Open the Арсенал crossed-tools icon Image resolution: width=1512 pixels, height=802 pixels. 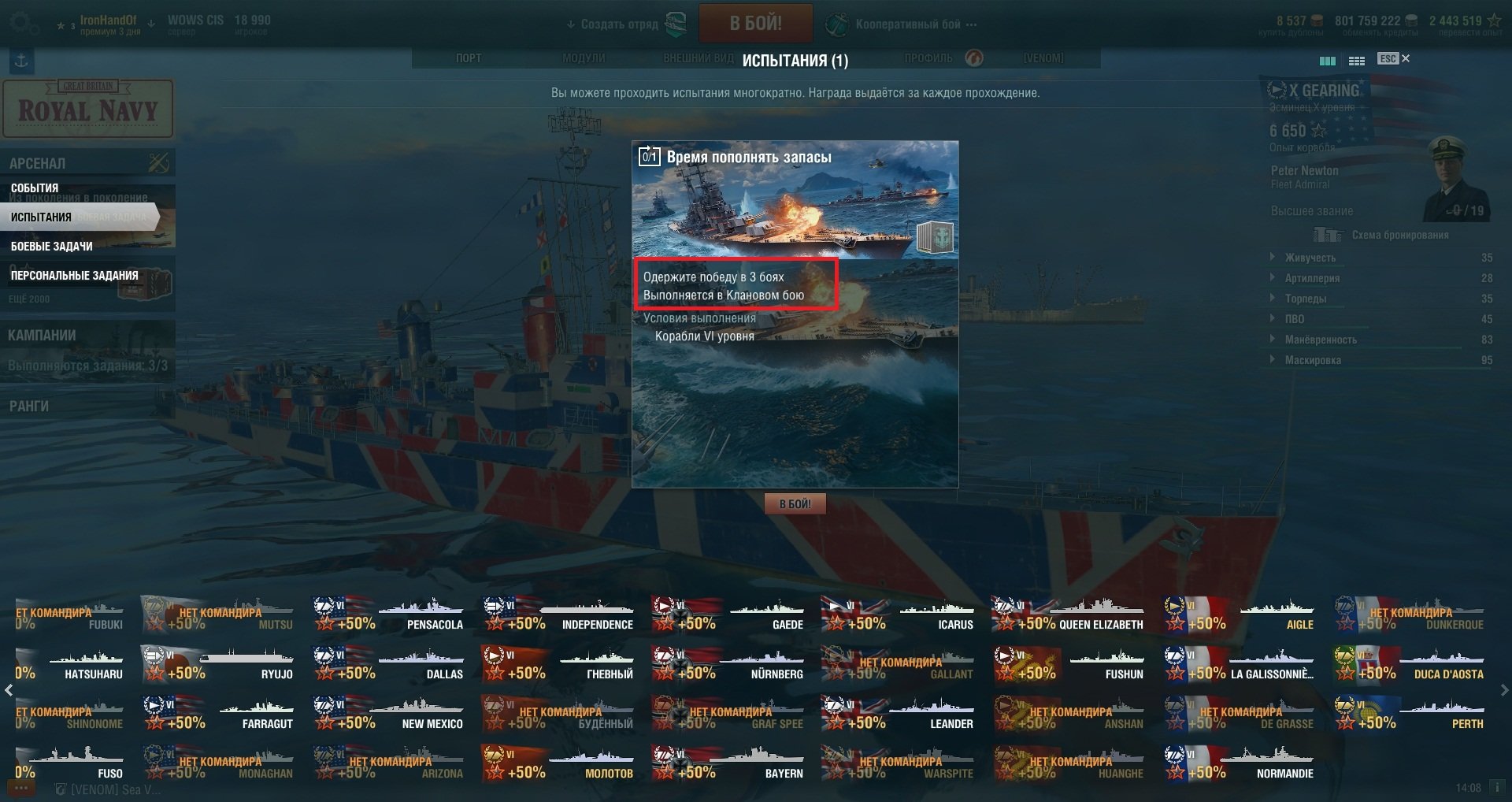(158, 163)
